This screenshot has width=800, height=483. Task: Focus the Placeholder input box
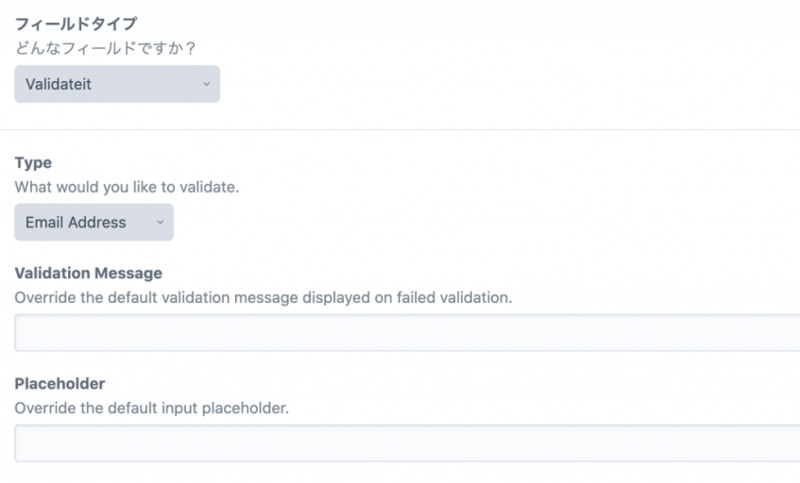click(x=406, y=443)
